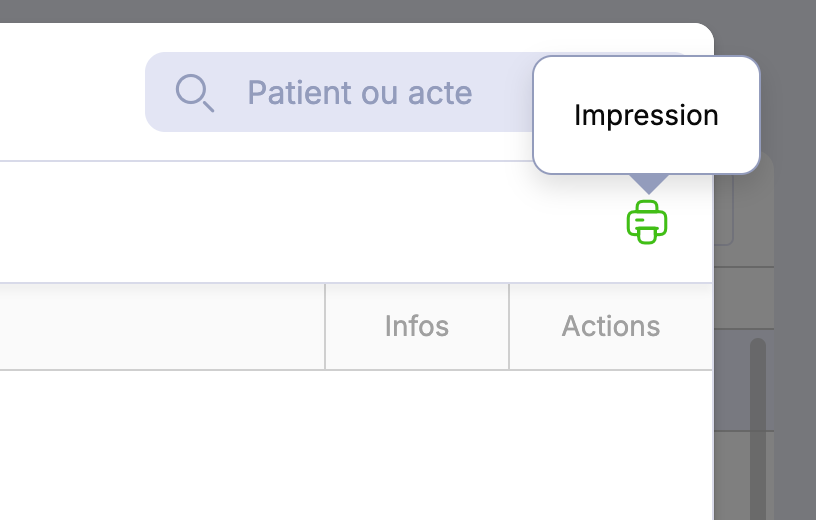Image resolution: width=816 pixels, height=520 pixels.
Task: Click the divider left of the Infos header
Action: [325, 326]
